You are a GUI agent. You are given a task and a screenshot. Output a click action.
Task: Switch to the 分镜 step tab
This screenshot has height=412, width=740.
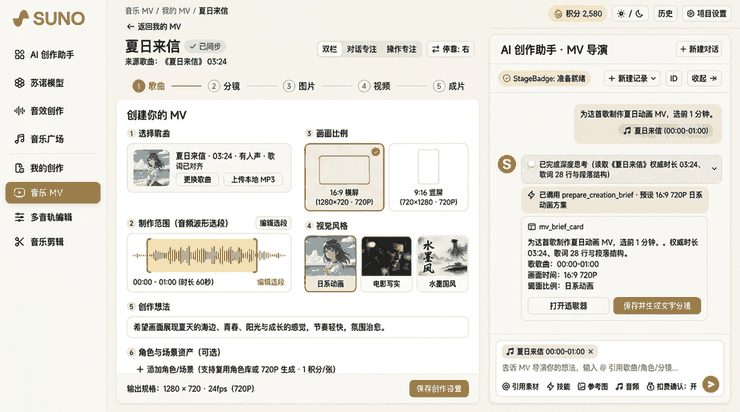point(225,86)
